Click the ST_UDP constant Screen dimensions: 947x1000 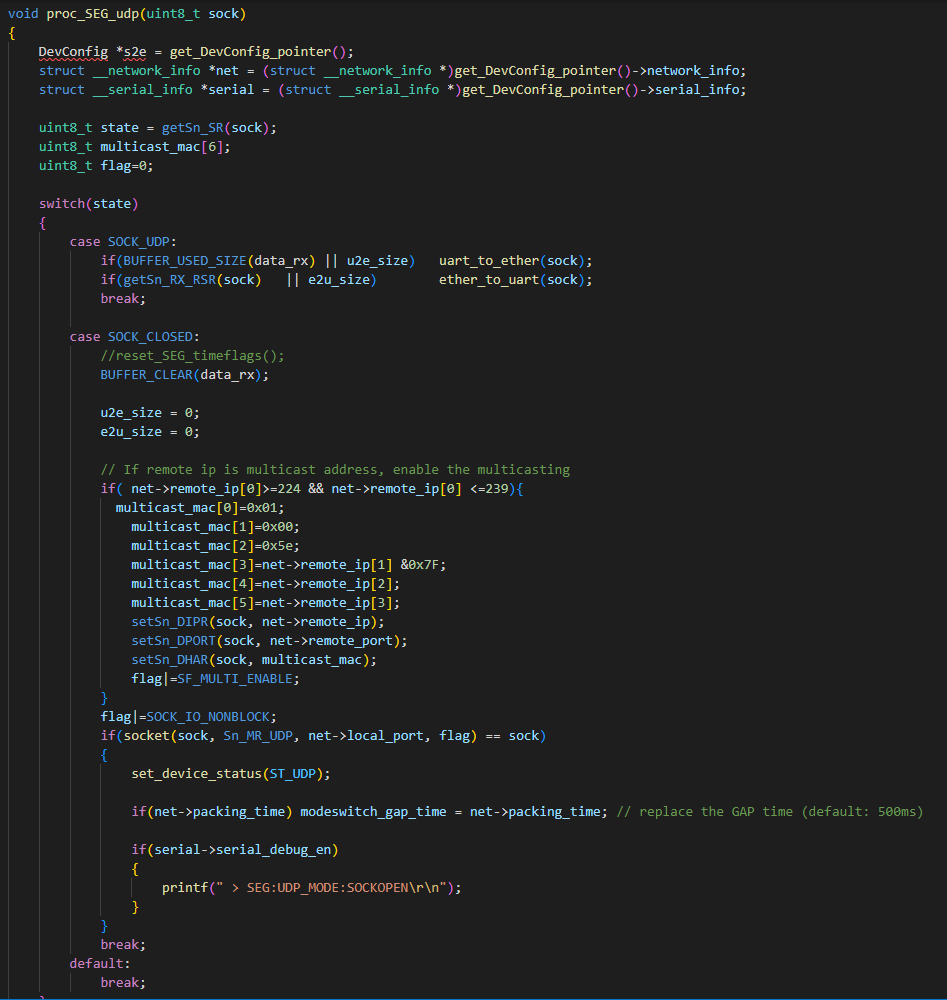coord(293,774)
